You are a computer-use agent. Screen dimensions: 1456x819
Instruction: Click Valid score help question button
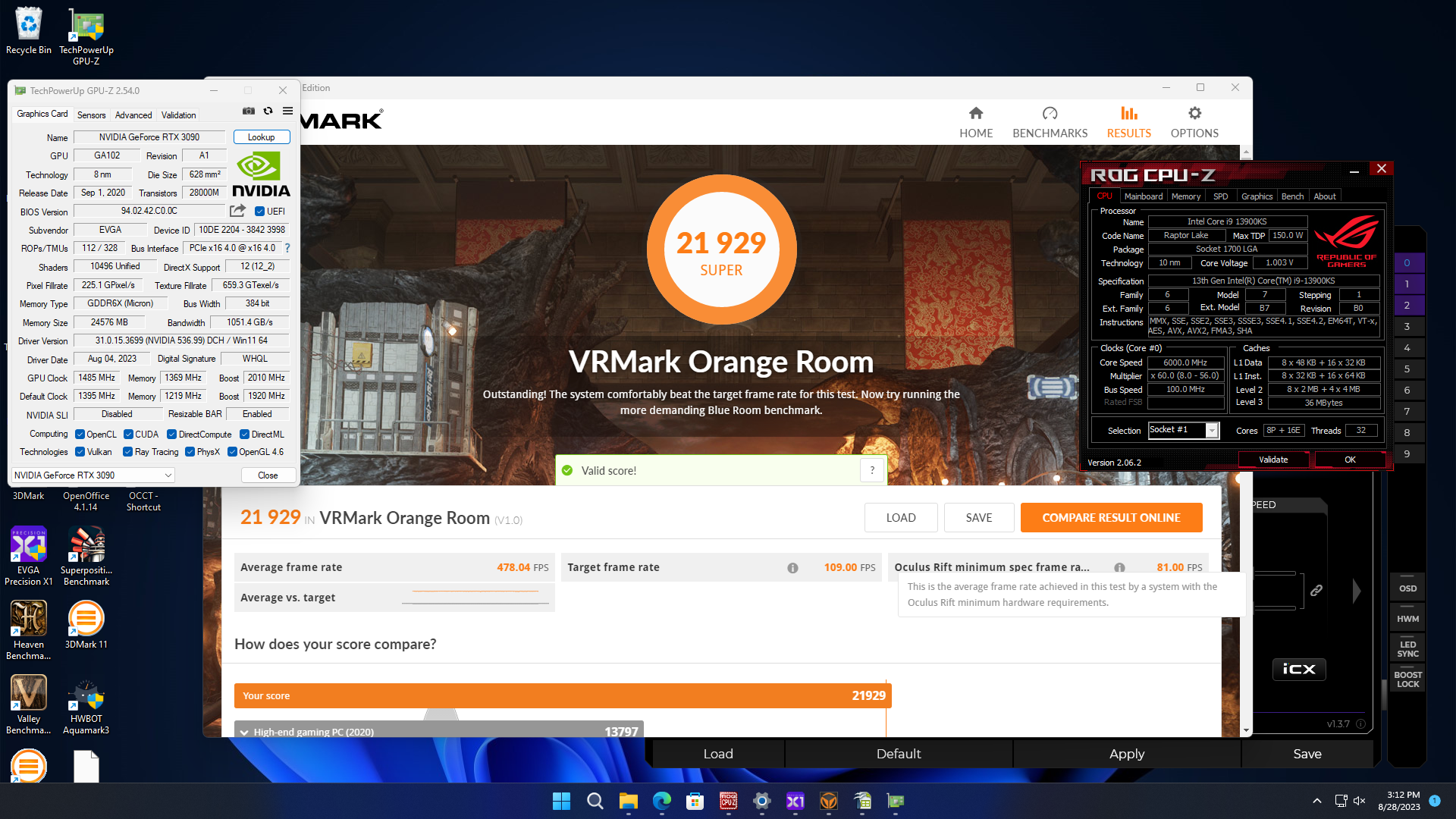tap(872, 470)
